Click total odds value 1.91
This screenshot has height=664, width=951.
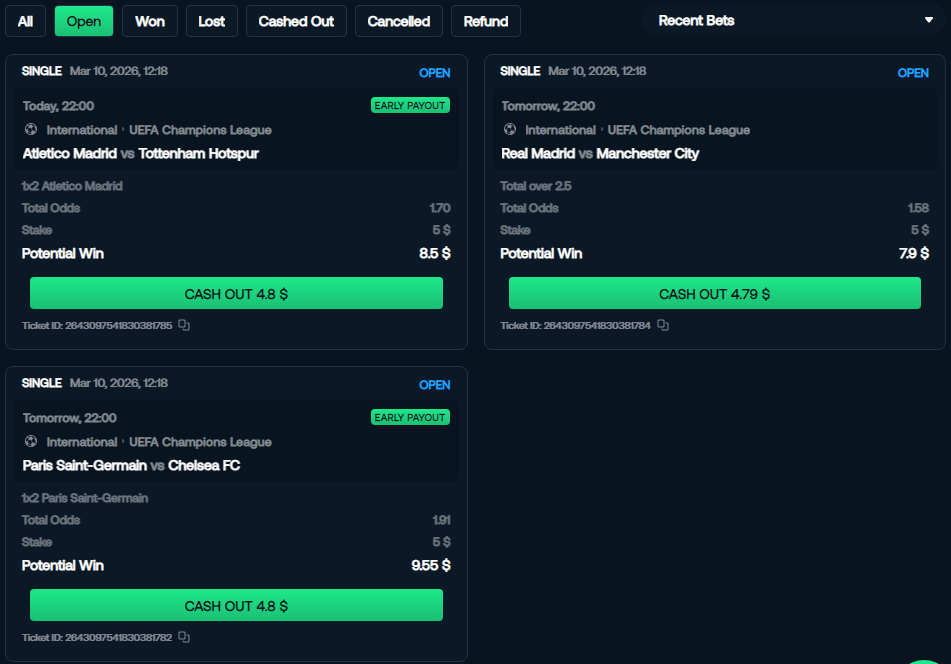pyautogui.click(x=441, y=520)
